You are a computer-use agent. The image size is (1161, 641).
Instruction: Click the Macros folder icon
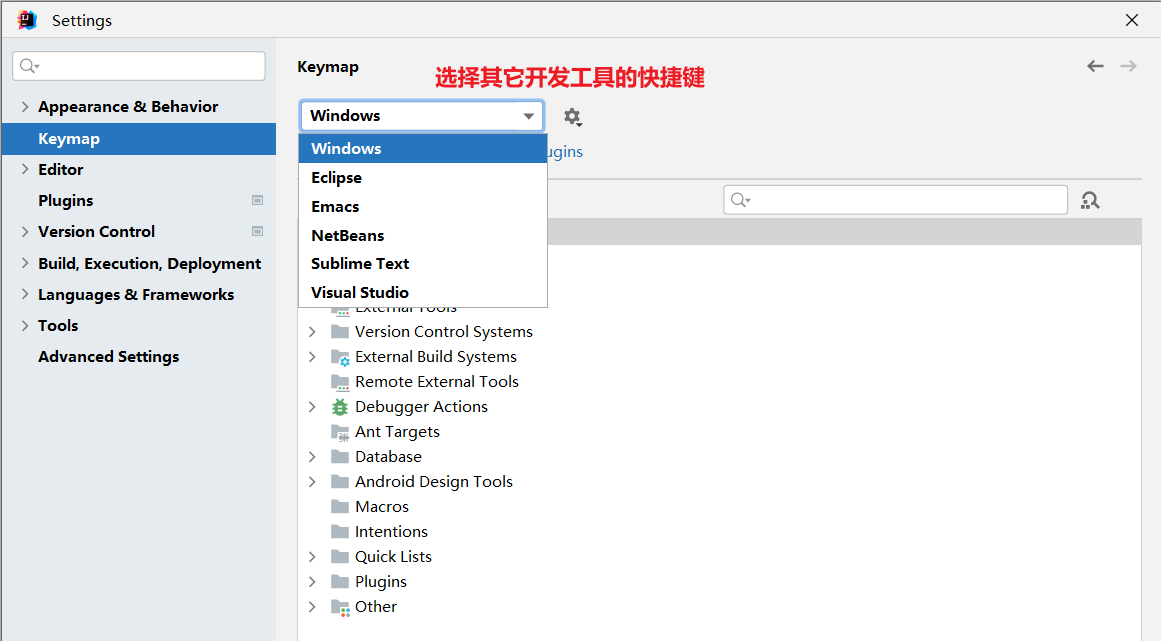click(x=340, y=506)
